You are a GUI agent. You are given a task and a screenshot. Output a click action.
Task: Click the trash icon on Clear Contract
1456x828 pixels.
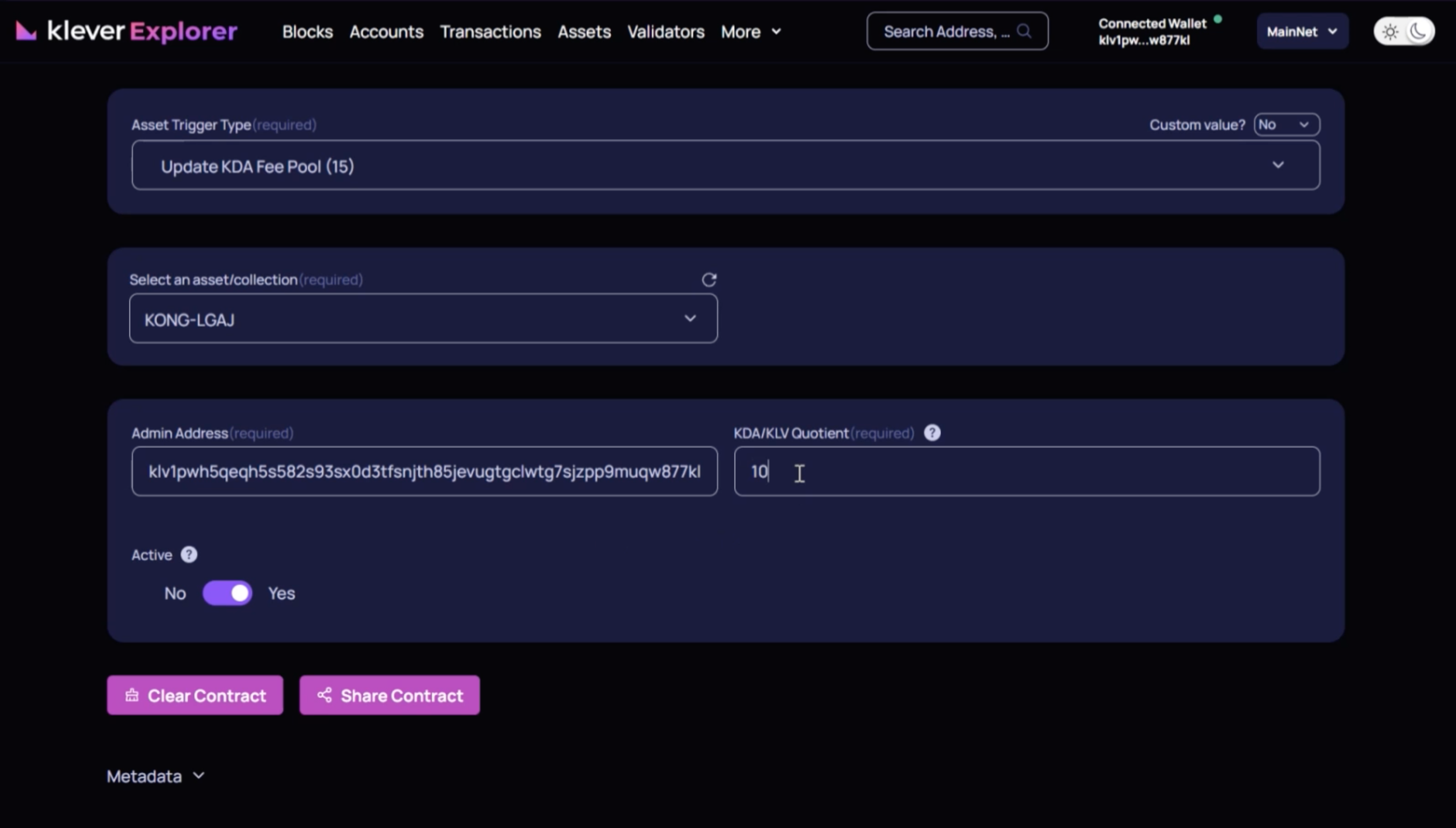[132, 695]
